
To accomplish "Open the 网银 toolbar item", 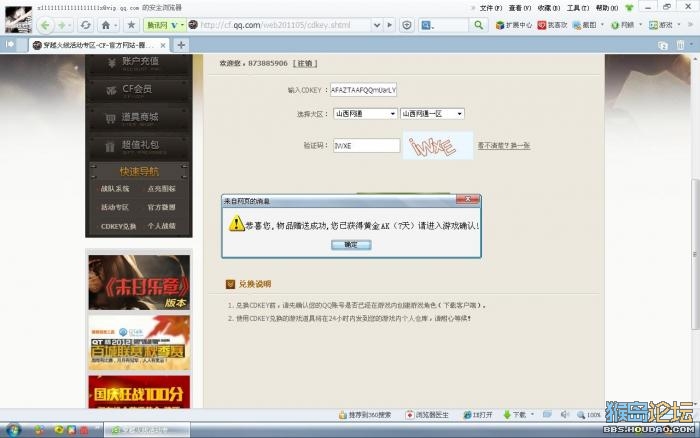I will [623, 25].
